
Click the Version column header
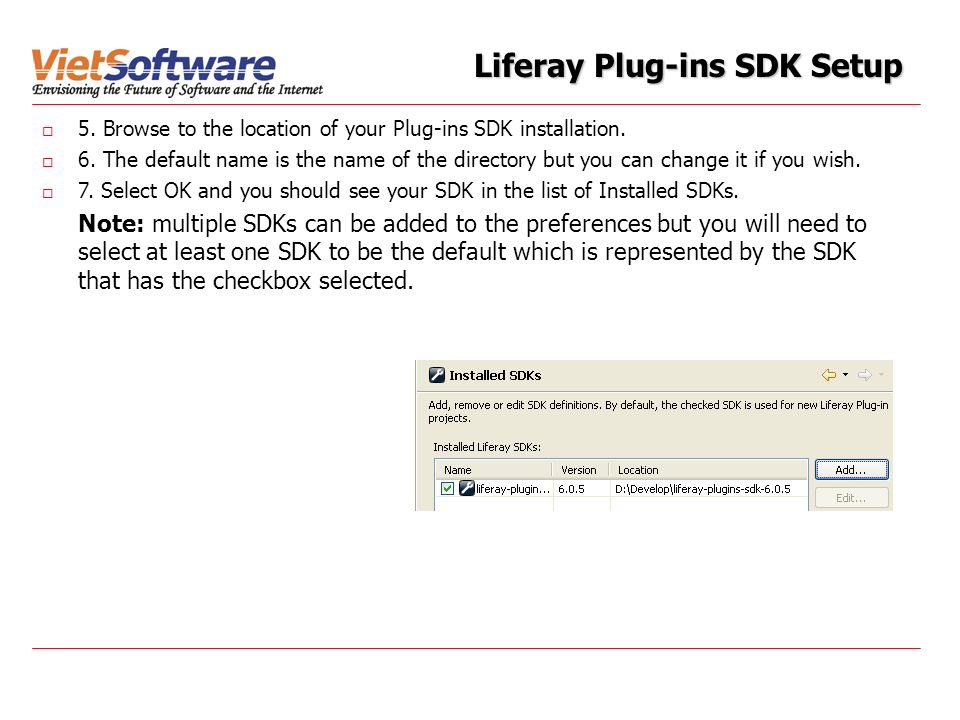click(581, 470)
